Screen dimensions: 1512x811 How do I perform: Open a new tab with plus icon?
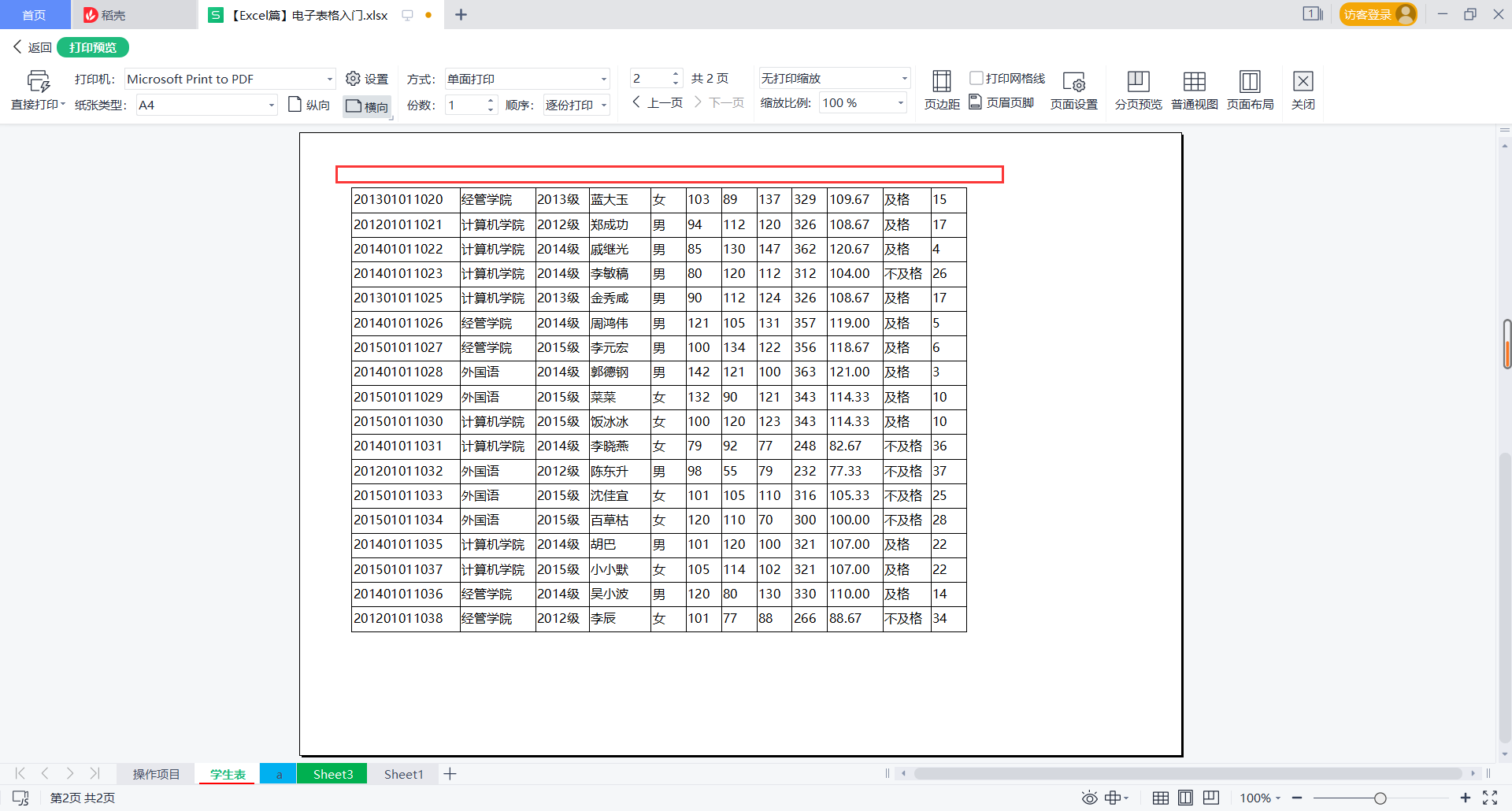pyautogui.click(x=461, y=14)
